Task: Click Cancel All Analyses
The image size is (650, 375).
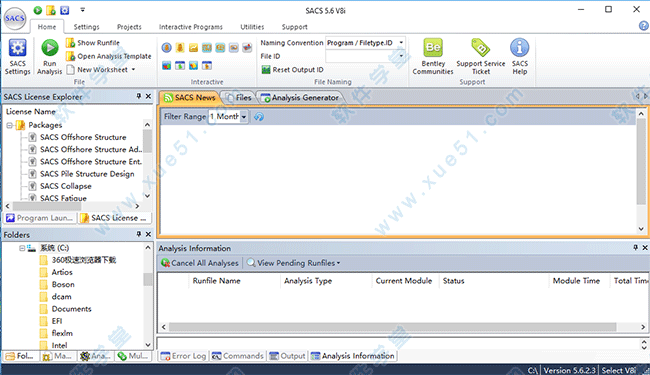Action: [x=200, y=263]
